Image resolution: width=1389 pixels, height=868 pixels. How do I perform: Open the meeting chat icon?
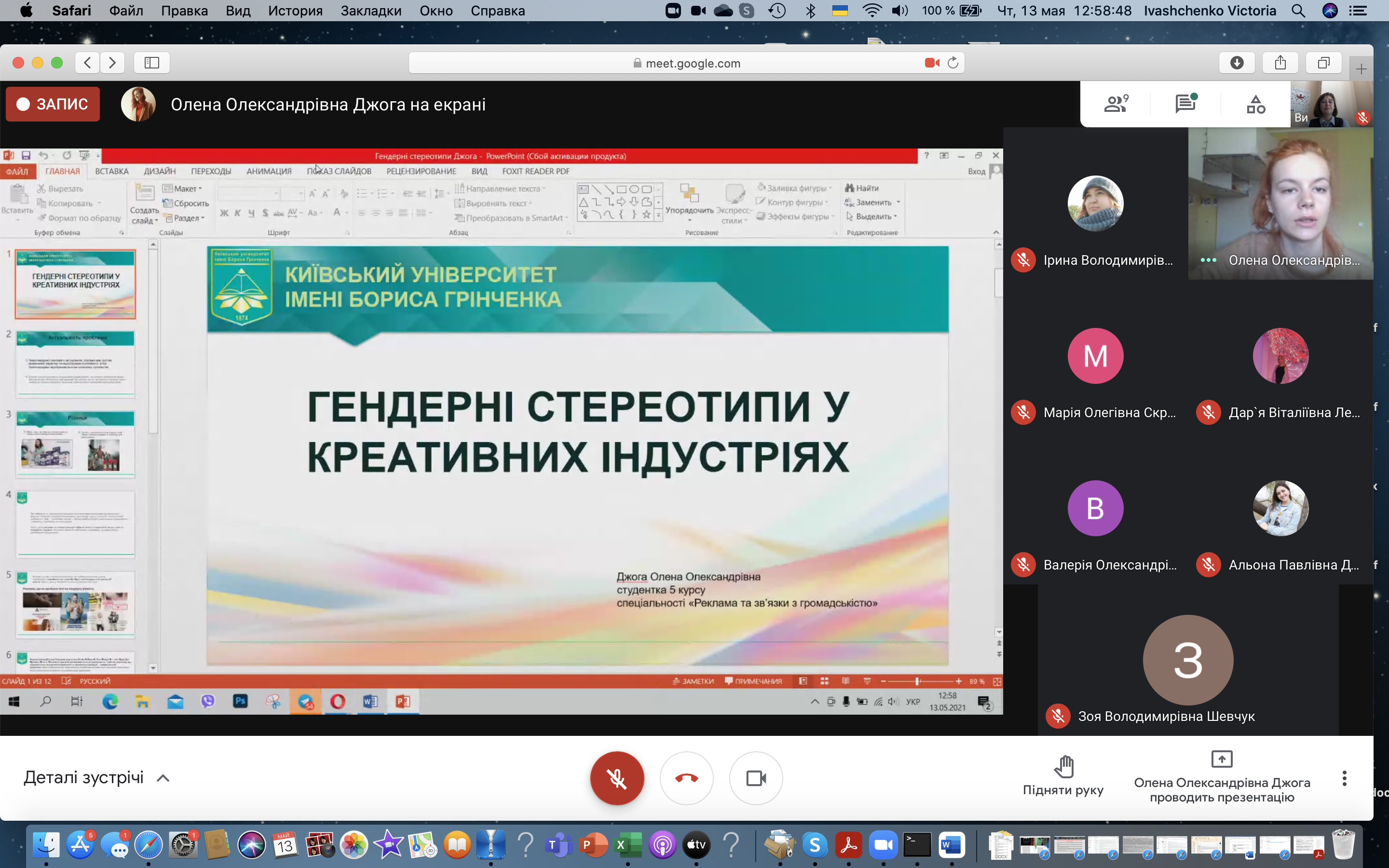pyautogui.click(x=1185, y=104)
